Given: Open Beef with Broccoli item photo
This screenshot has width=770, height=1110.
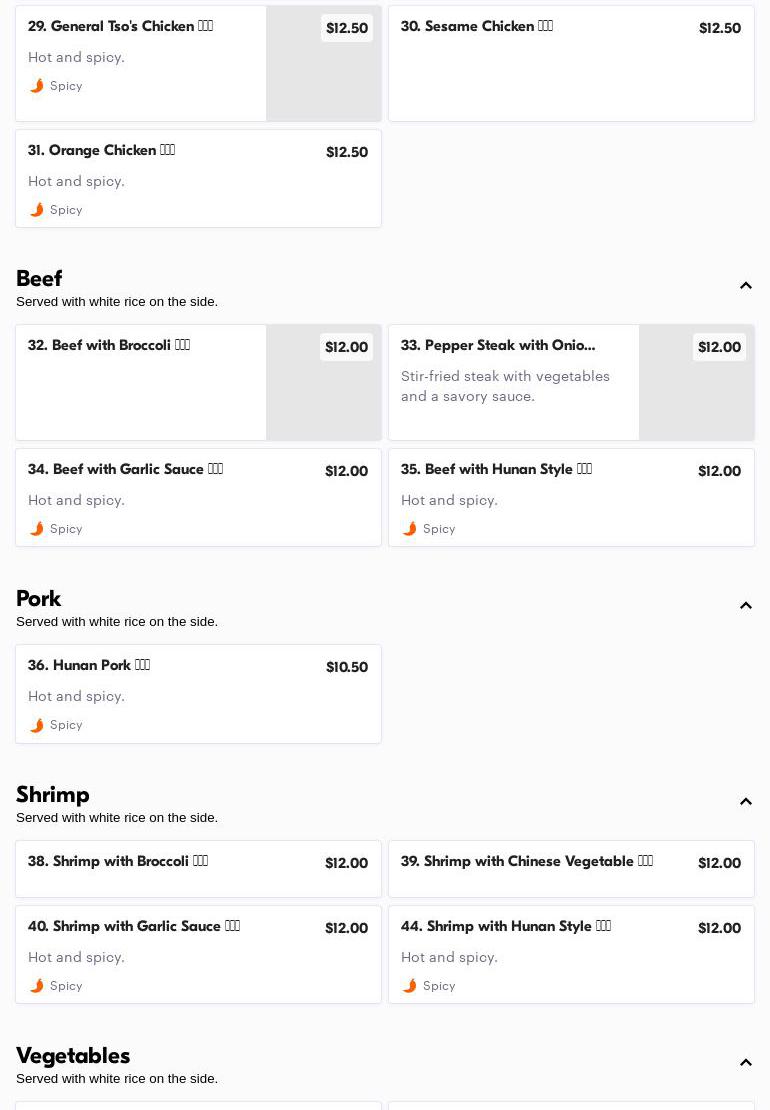Looking at the screenshot, I should 324,394.
